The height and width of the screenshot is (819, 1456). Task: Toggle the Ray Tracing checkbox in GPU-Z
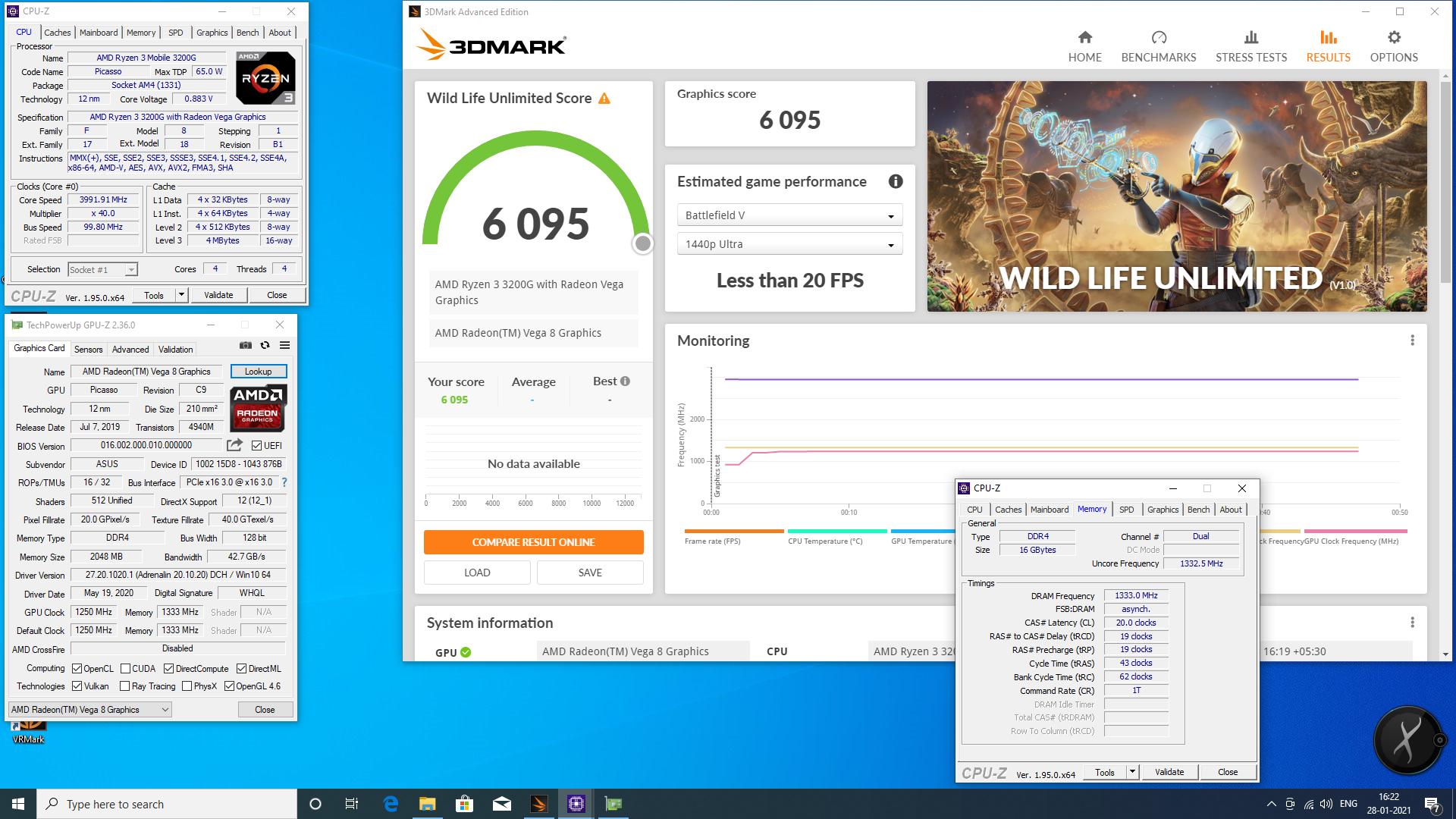[125, 686]
